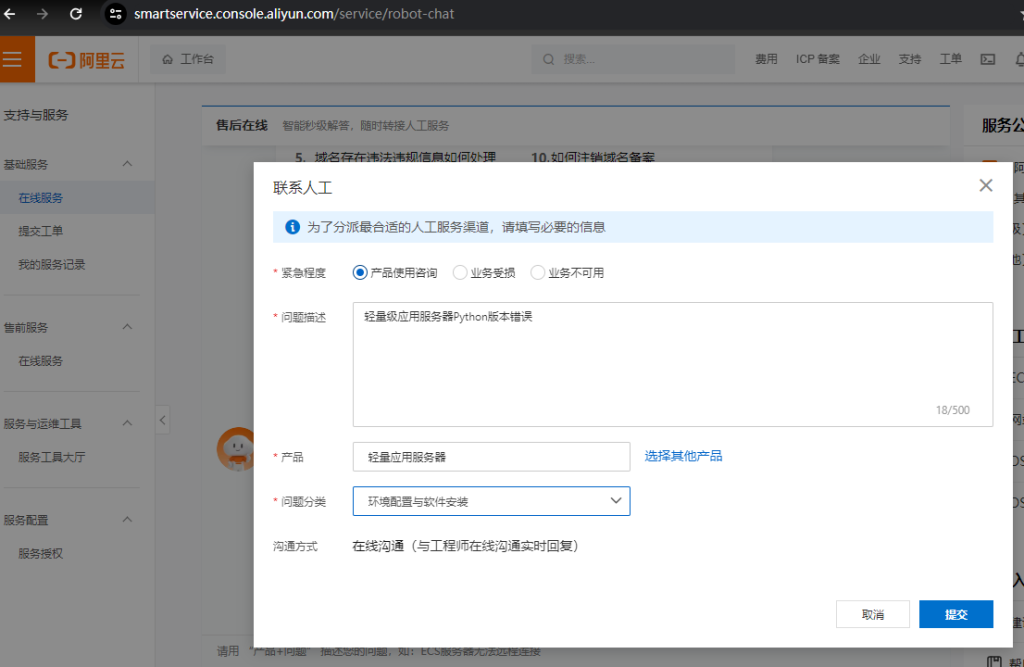Viewport: 1024px width, 667px height.
Task: Click into the 问题描述 text area
Action: pos(672,364)
